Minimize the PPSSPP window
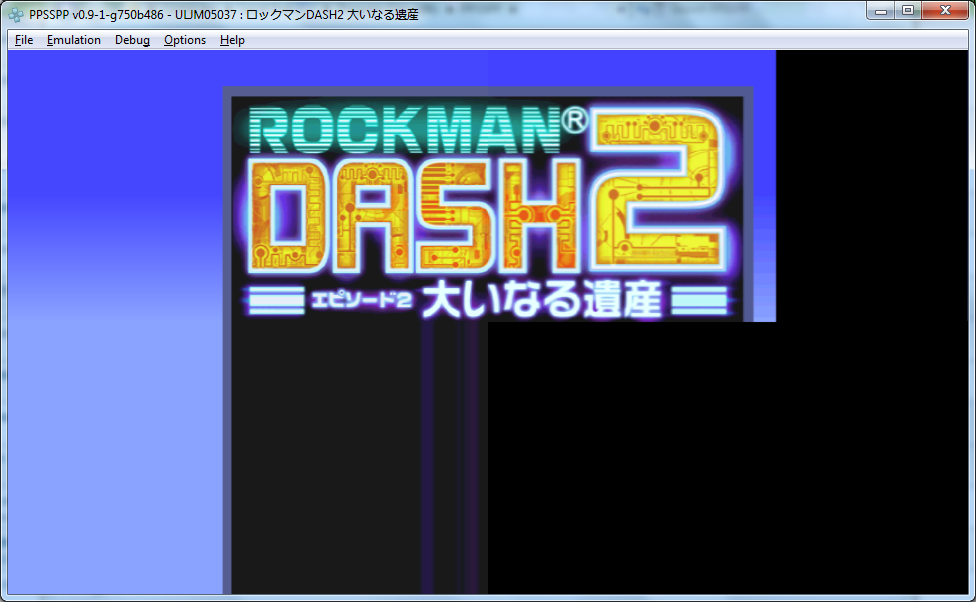The height and width of the screenshot is (602, 976). (883, 11)
